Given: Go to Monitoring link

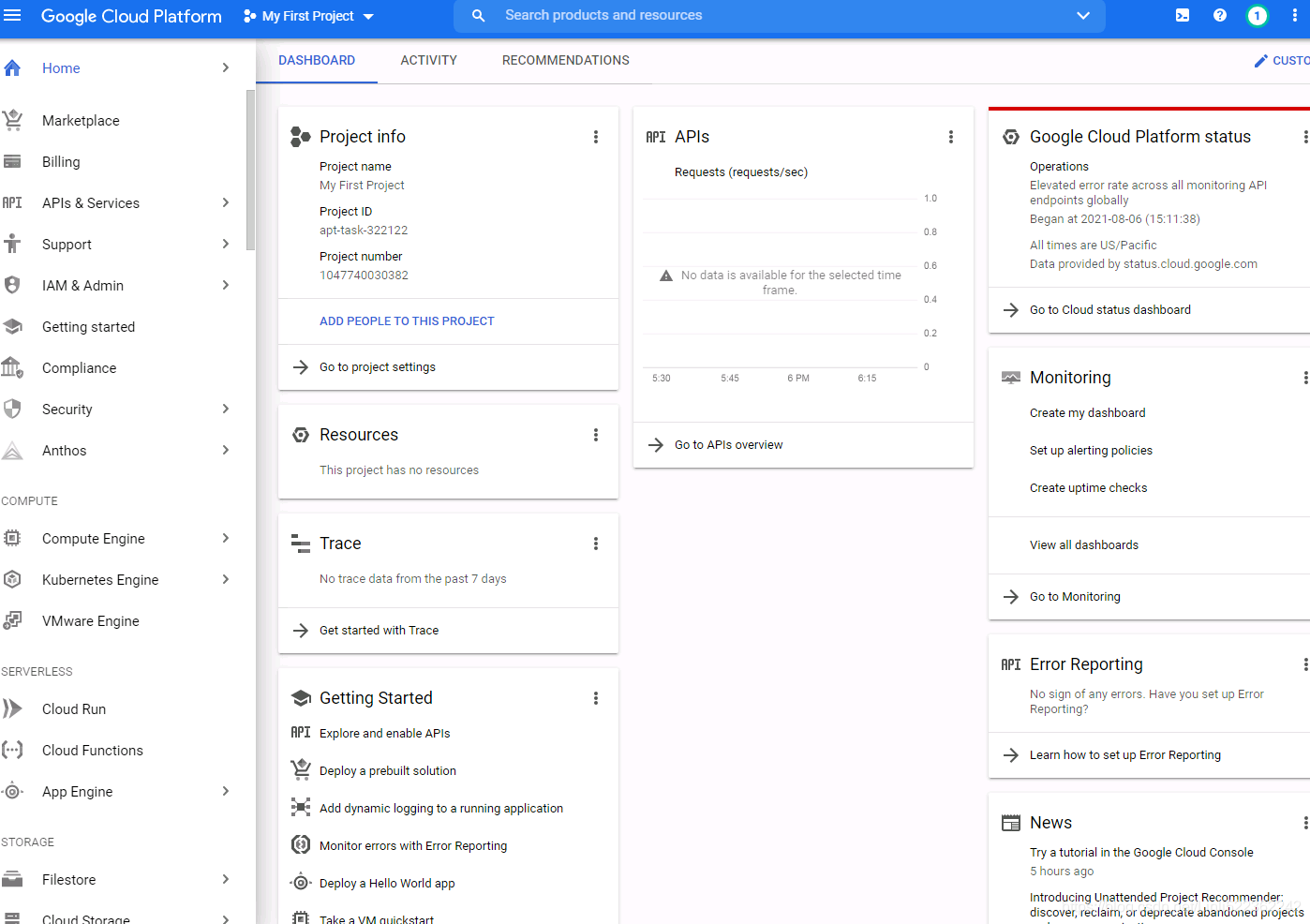Looking at the screenshot, I should click(x=1076, y=597).
